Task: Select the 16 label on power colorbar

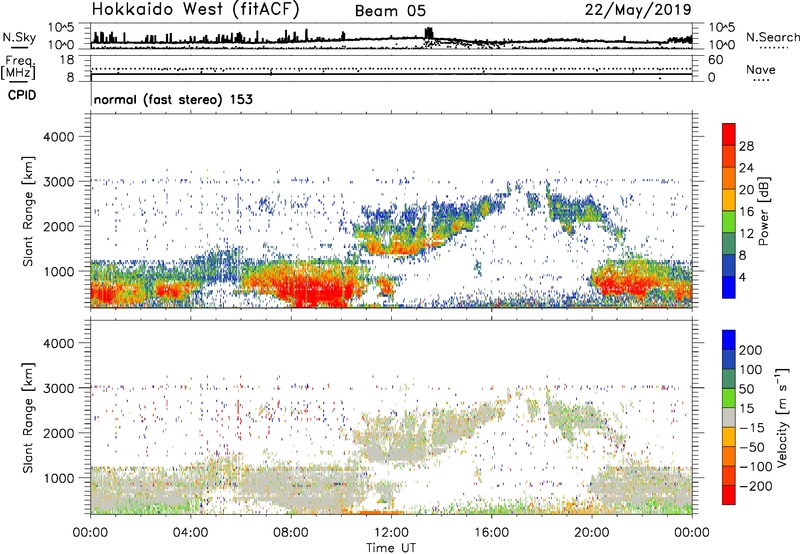Action: pos(746,212)
